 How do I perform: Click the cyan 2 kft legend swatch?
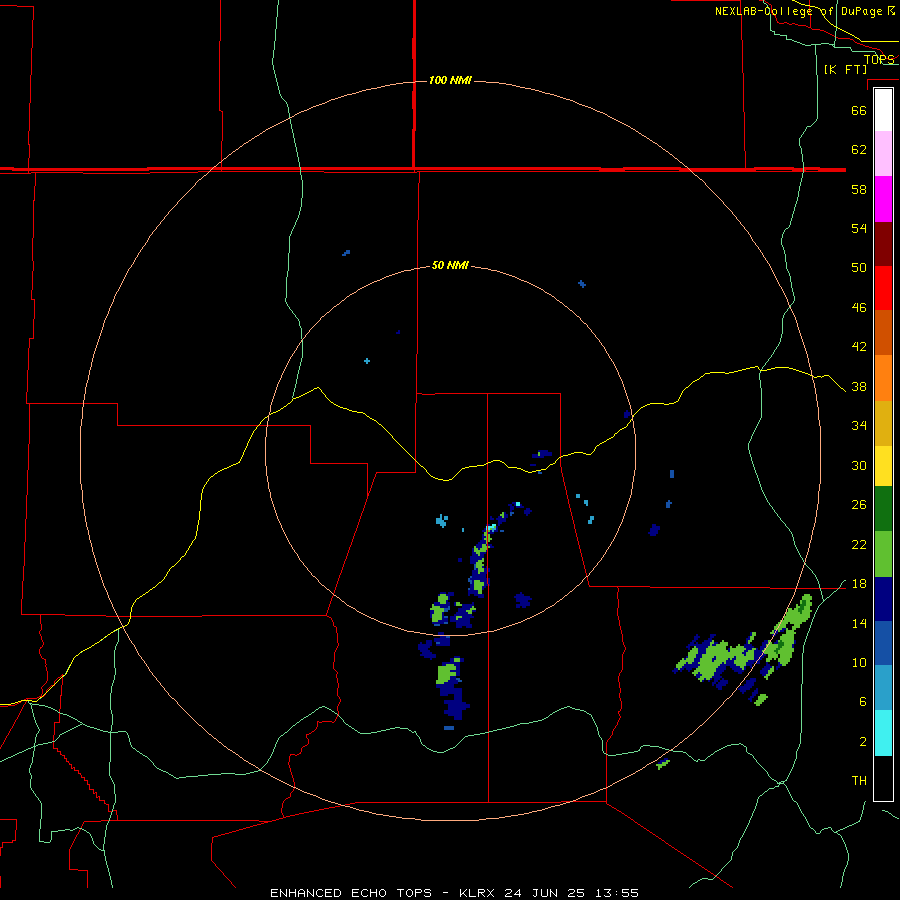click(883, 733)
